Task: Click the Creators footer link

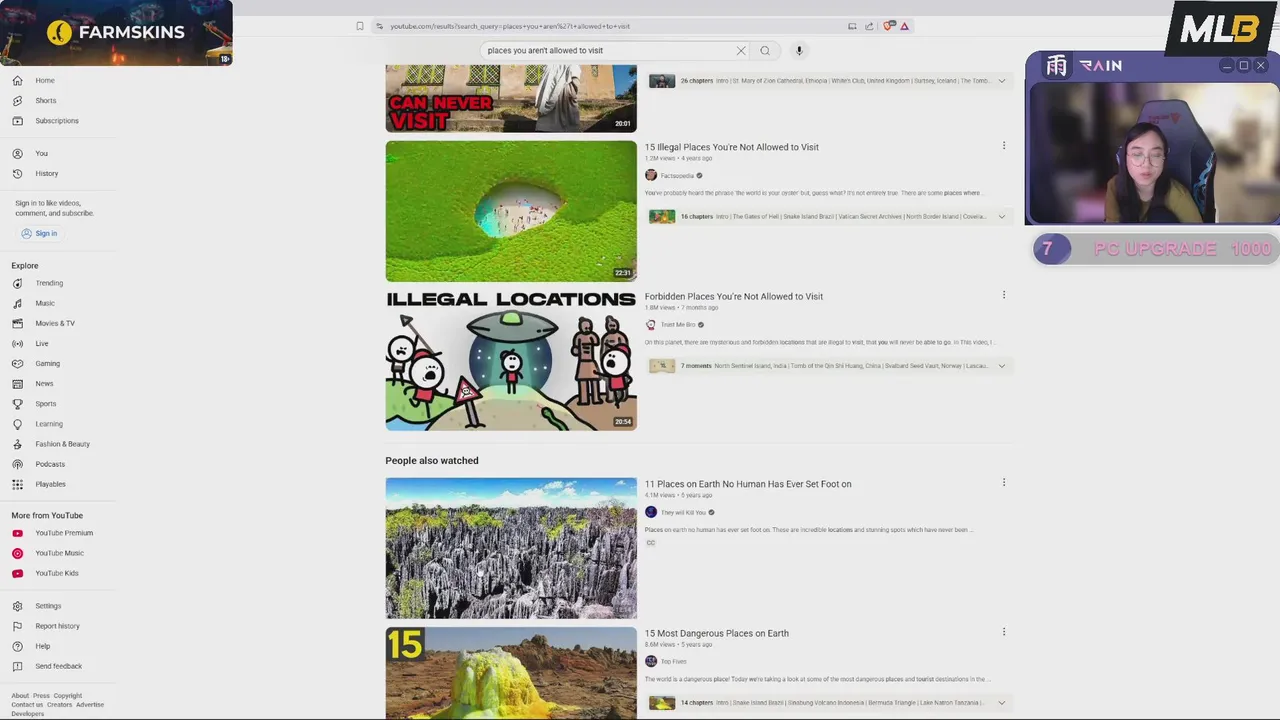Action: click(x=59, y=705)
